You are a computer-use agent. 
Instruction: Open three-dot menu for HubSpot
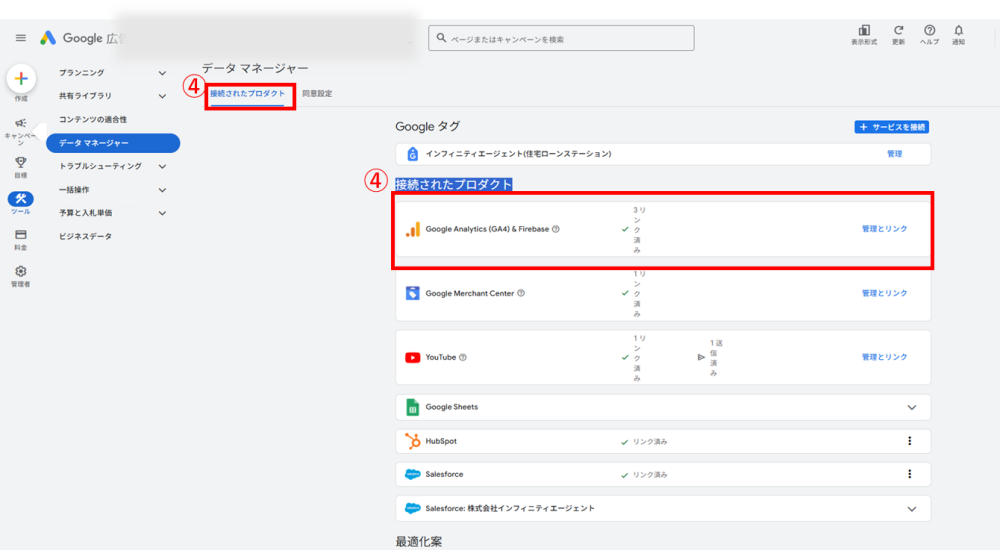(909, 441)
